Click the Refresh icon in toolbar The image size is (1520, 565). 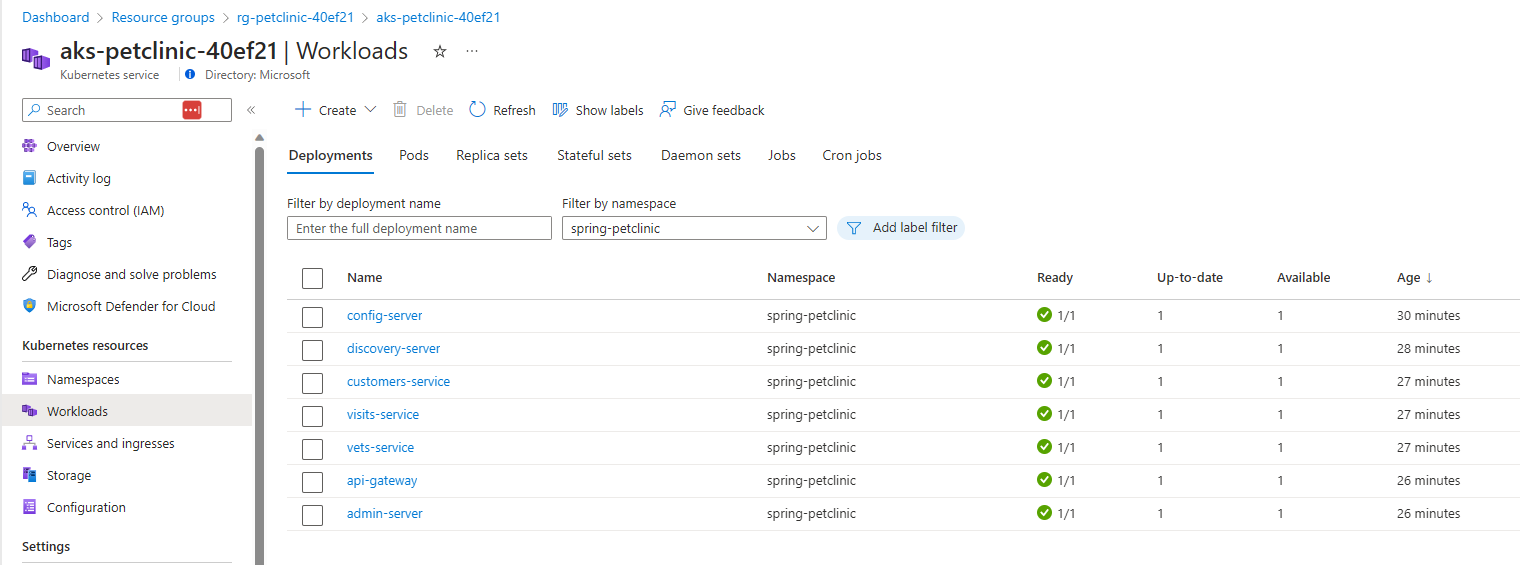click(477, 110)
